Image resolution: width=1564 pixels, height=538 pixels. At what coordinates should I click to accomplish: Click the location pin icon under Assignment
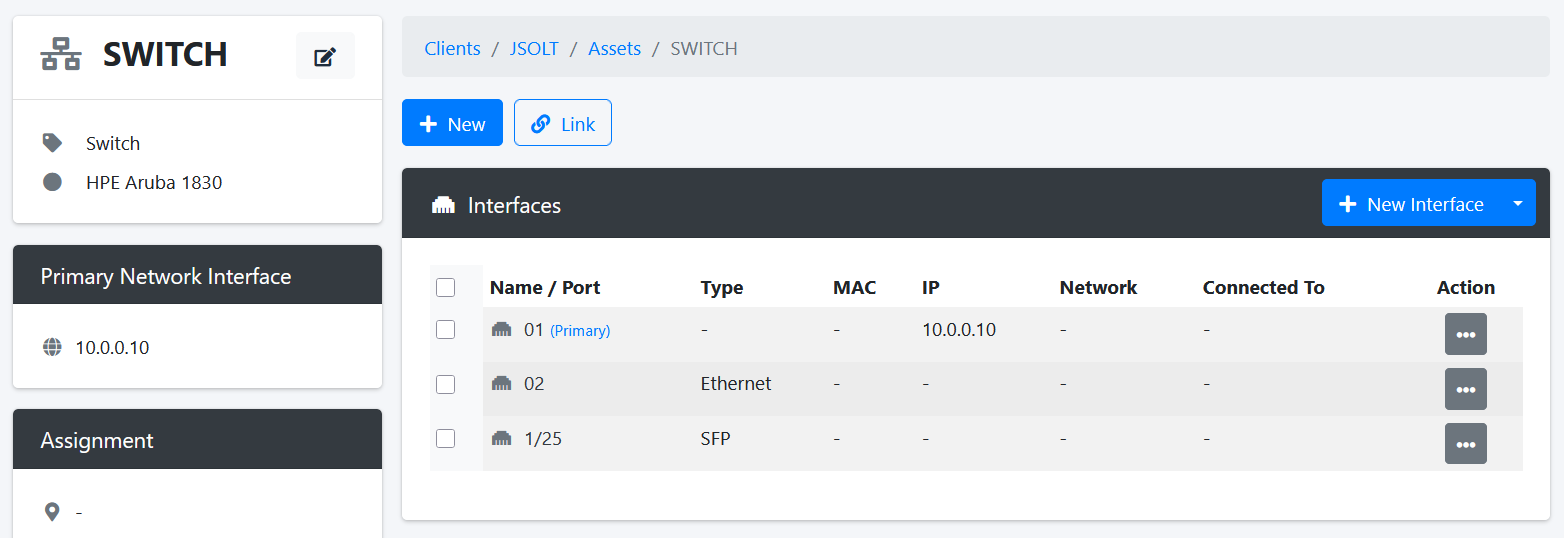pyautogui.click(x=52, y=512)
